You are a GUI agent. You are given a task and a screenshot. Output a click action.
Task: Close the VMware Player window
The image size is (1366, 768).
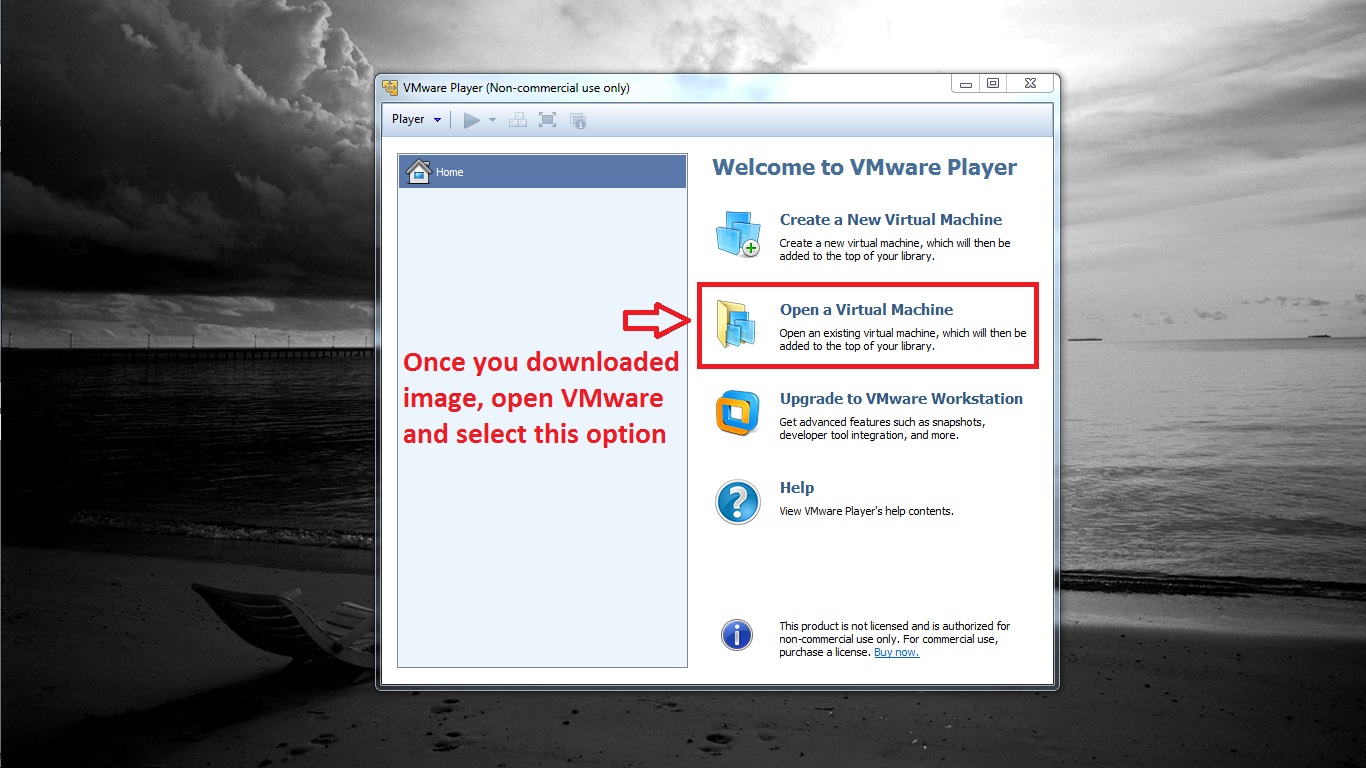(x=1030, y=84)
